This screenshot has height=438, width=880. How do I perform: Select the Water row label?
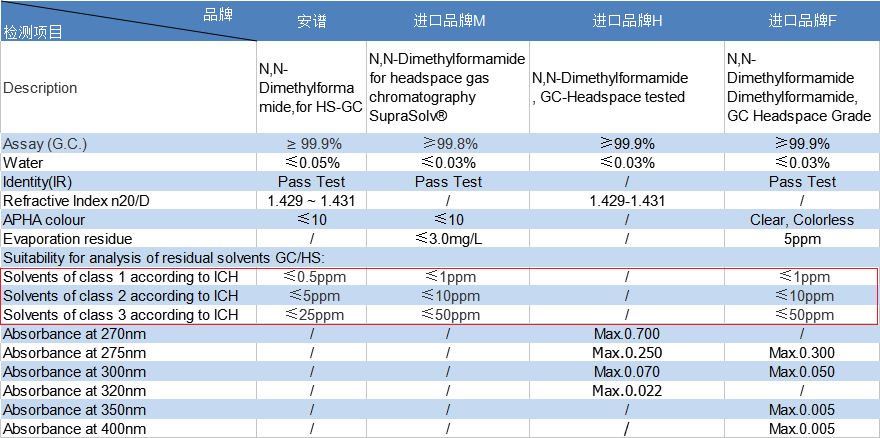point(23,162)
